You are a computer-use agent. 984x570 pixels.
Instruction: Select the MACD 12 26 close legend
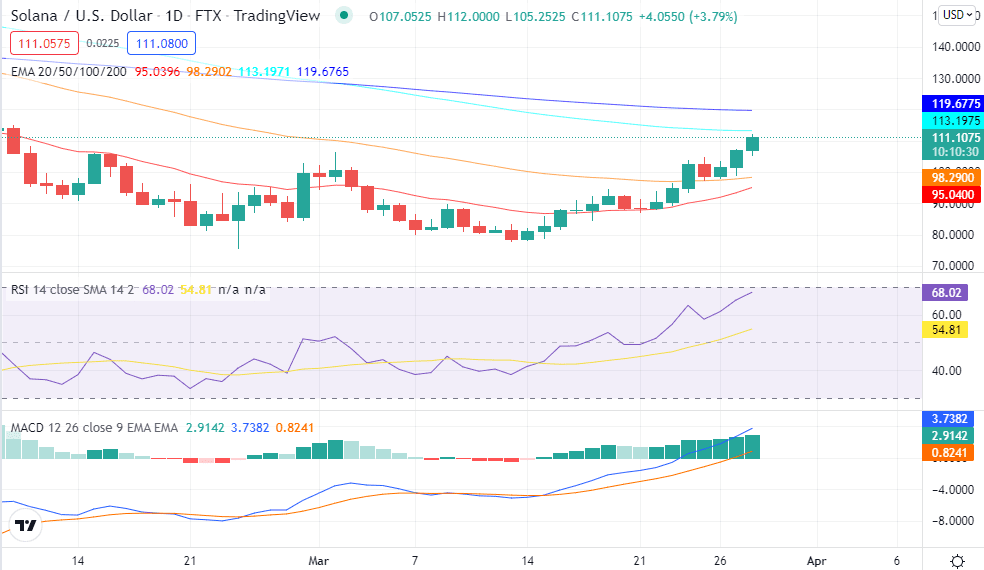[94, 428]
